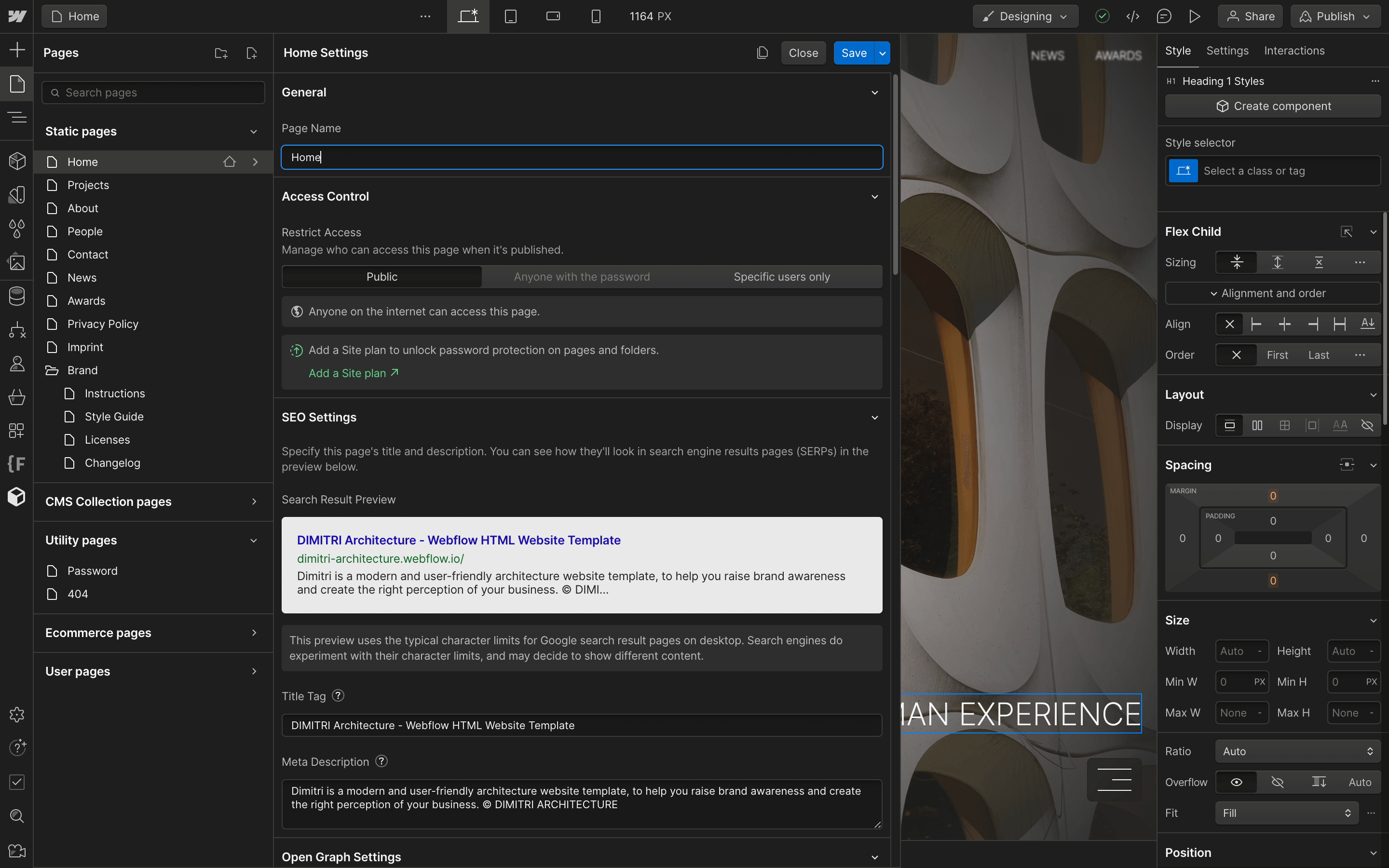Select the overflow visible toggle icon

[1237, 782]
